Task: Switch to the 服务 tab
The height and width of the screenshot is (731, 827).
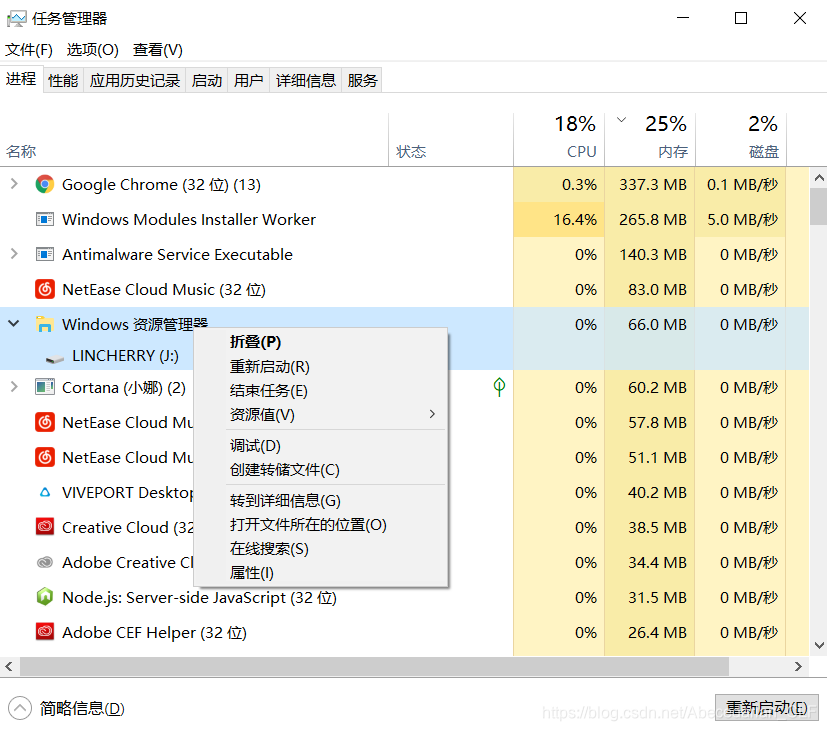Action: coord(362,80)
